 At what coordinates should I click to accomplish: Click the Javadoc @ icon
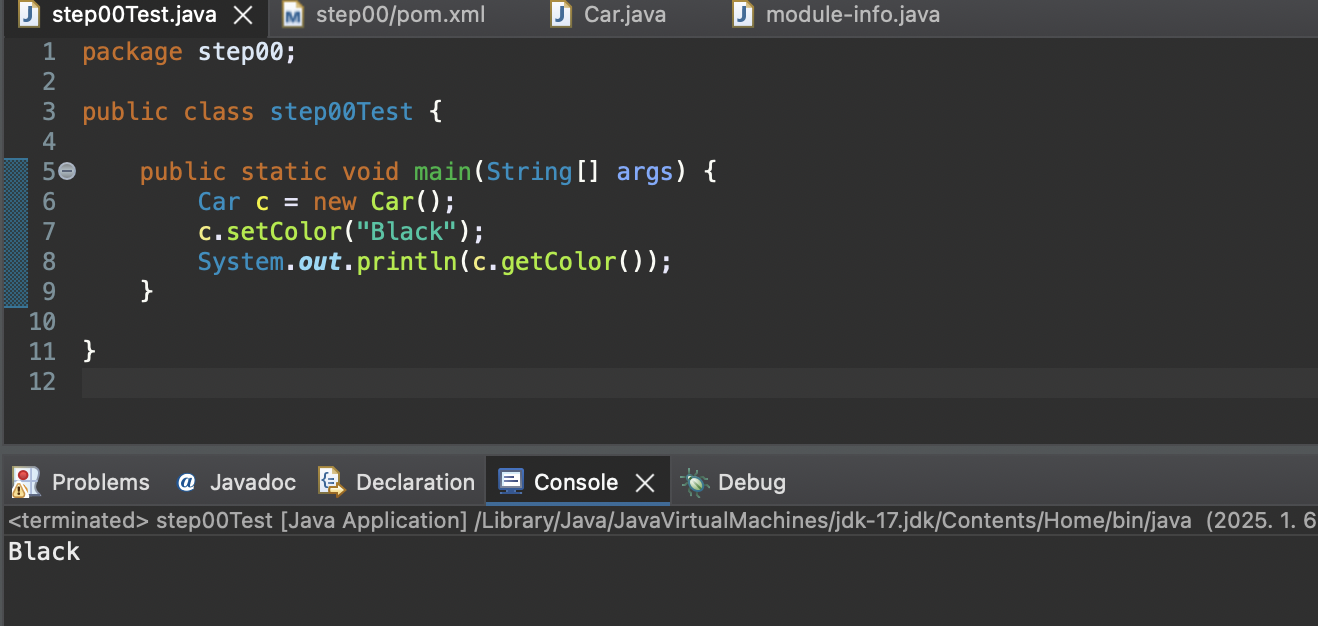(186, 482)
